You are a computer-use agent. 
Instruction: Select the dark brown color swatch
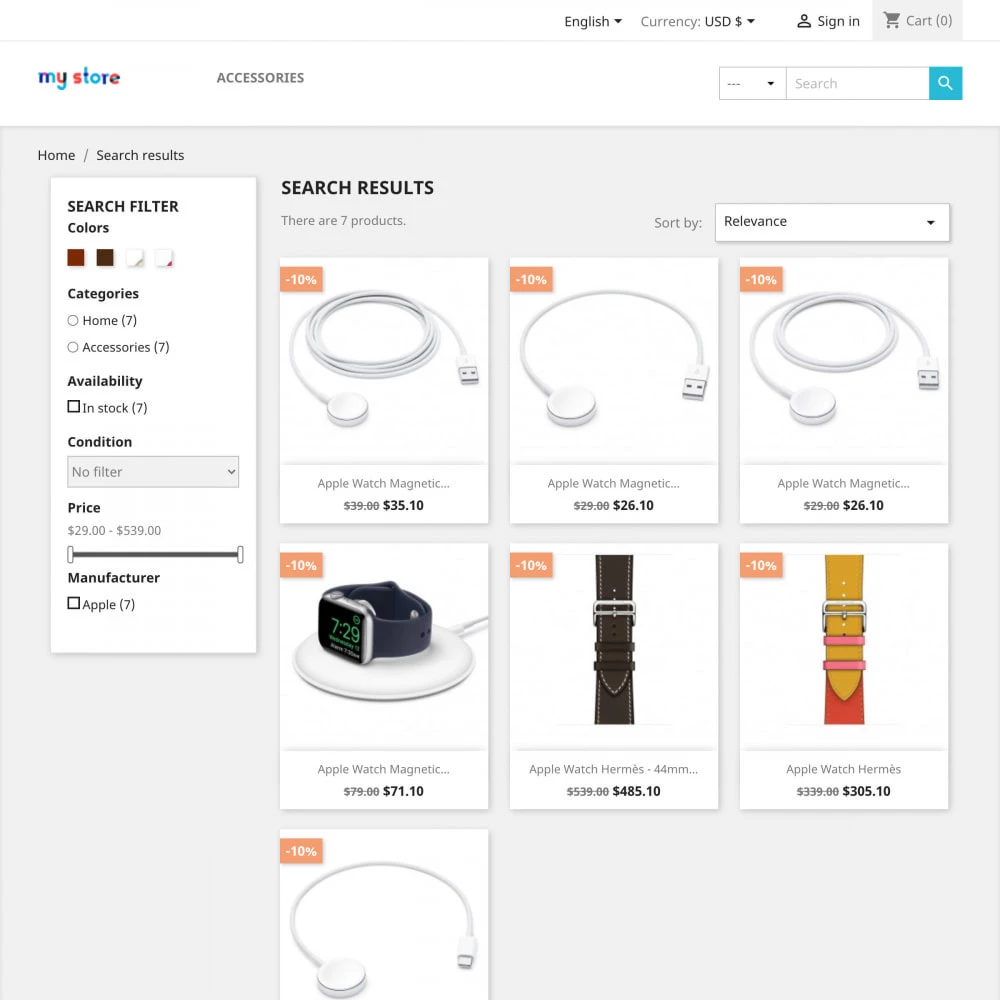coord(105,258)
